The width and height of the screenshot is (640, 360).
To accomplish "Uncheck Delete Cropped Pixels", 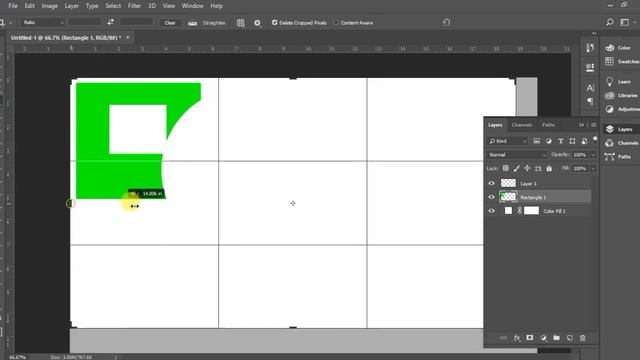I will click(x=275, y=22).
